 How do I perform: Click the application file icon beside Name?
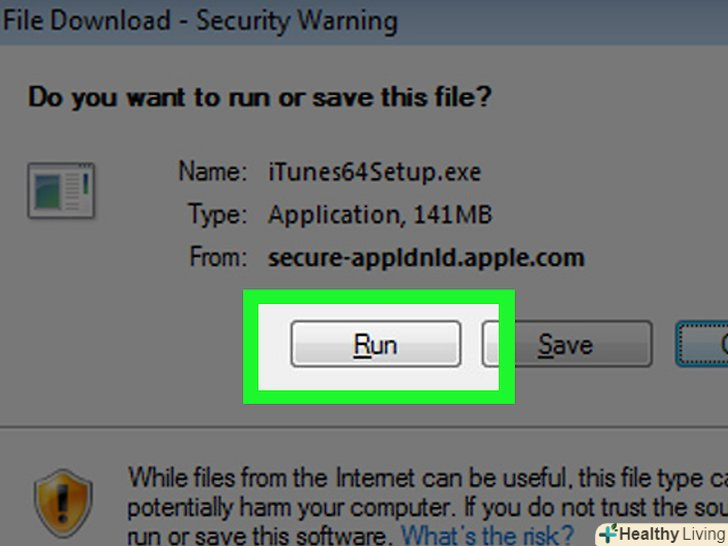coord(61,190)
